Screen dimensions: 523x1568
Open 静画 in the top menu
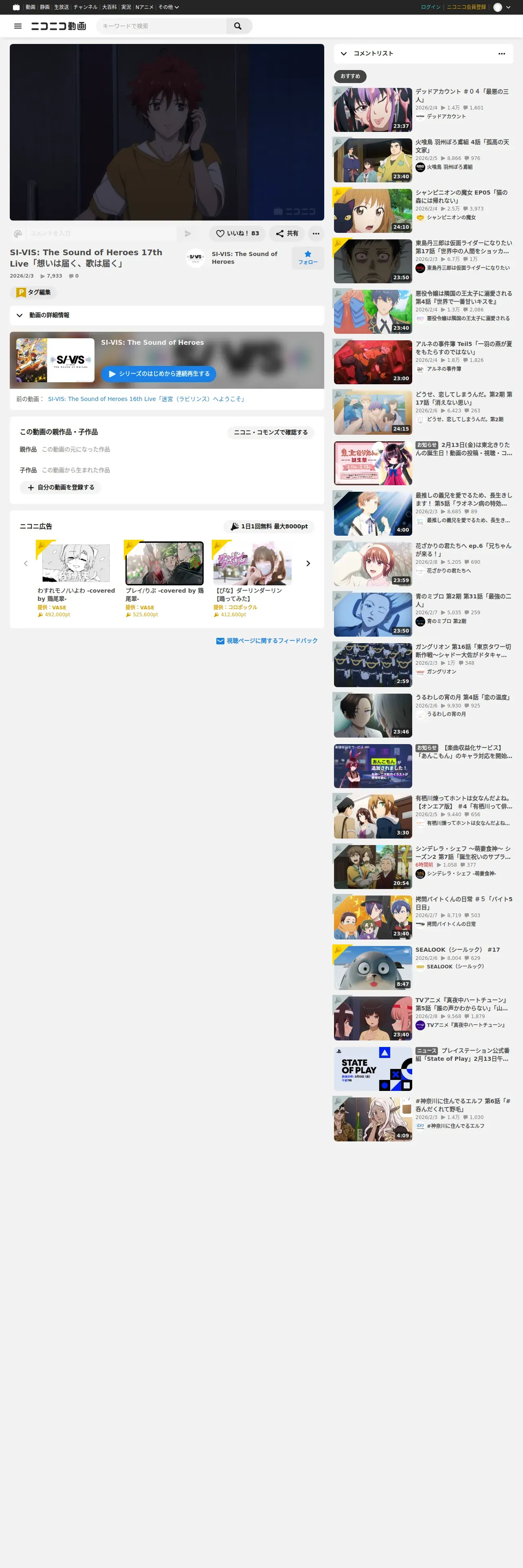click(45, 7)
